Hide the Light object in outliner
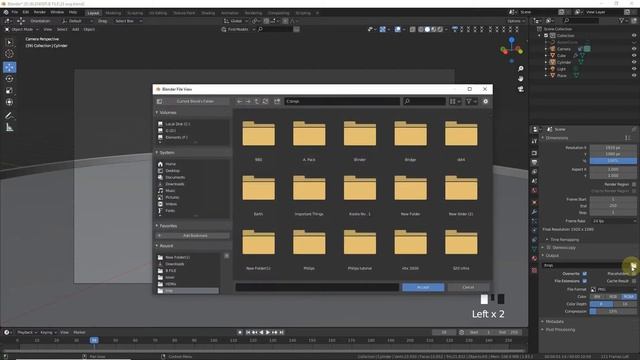The image size is (640, 360). (634, 69)
